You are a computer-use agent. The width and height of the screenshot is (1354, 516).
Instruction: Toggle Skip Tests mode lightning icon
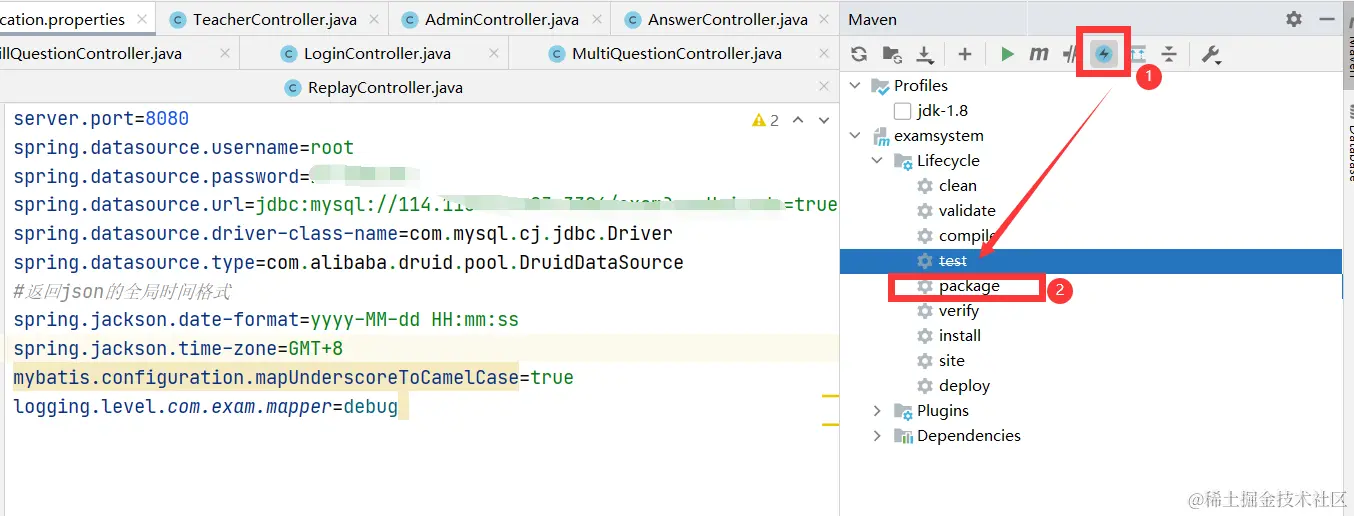pos(1103,54)
